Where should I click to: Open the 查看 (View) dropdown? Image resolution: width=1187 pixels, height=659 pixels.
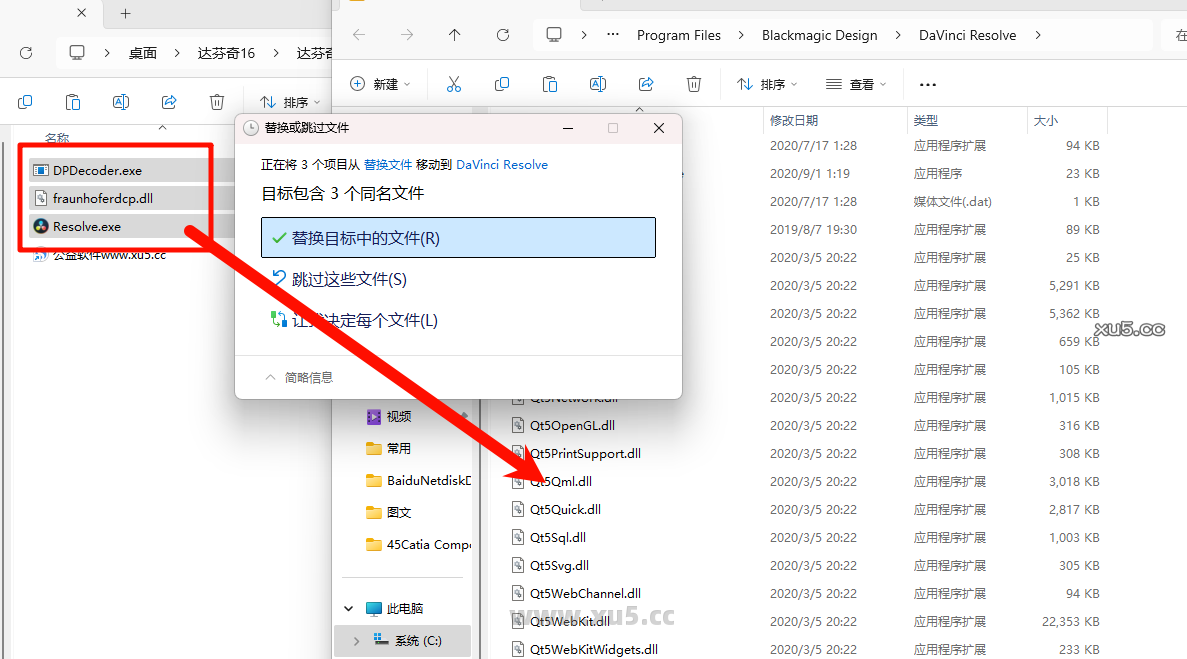(856, 84)
